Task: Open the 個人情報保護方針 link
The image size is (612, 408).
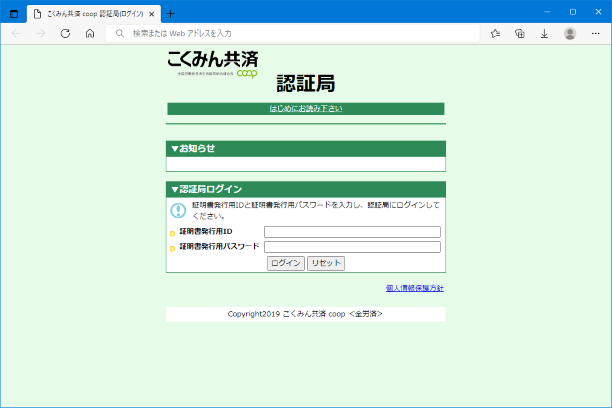Action: click(415, 288)
